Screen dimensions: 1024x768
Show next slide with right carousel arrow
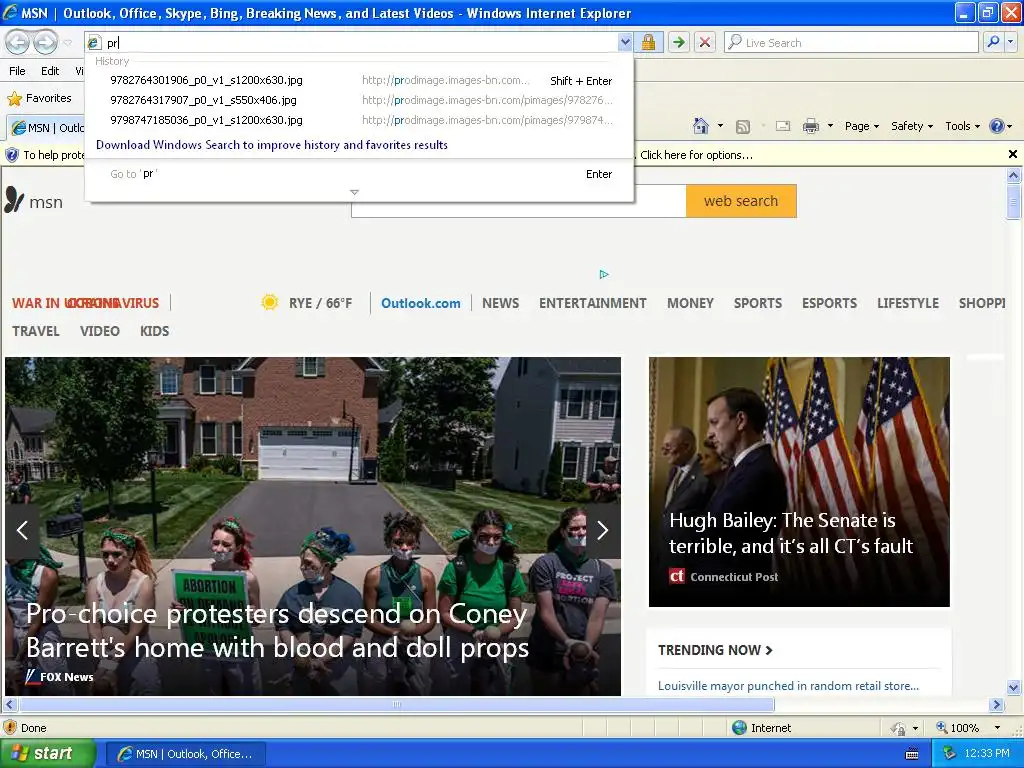tap(603, 530)
